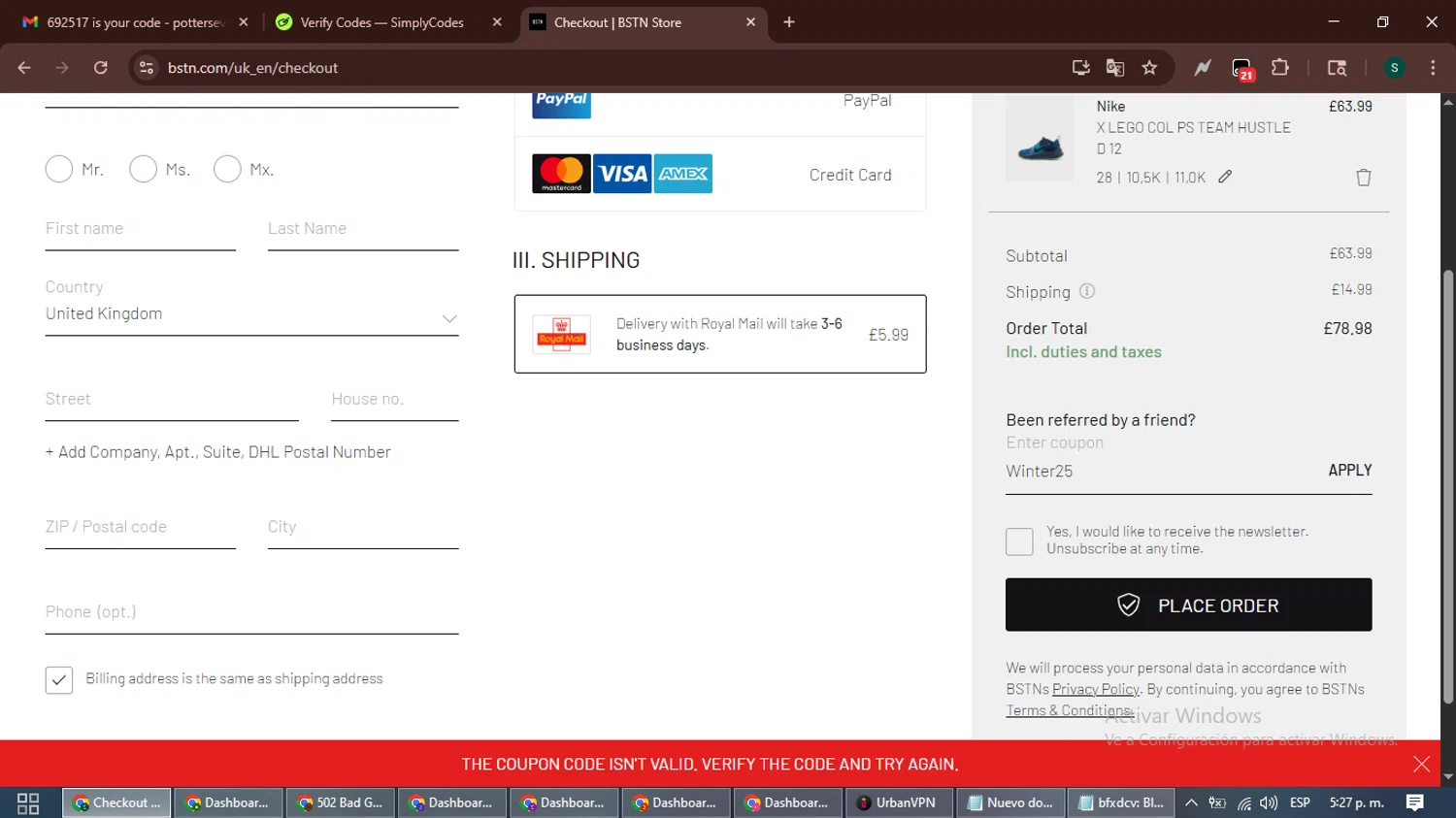Open extension with 21 badge

(x=1242, y=69)
